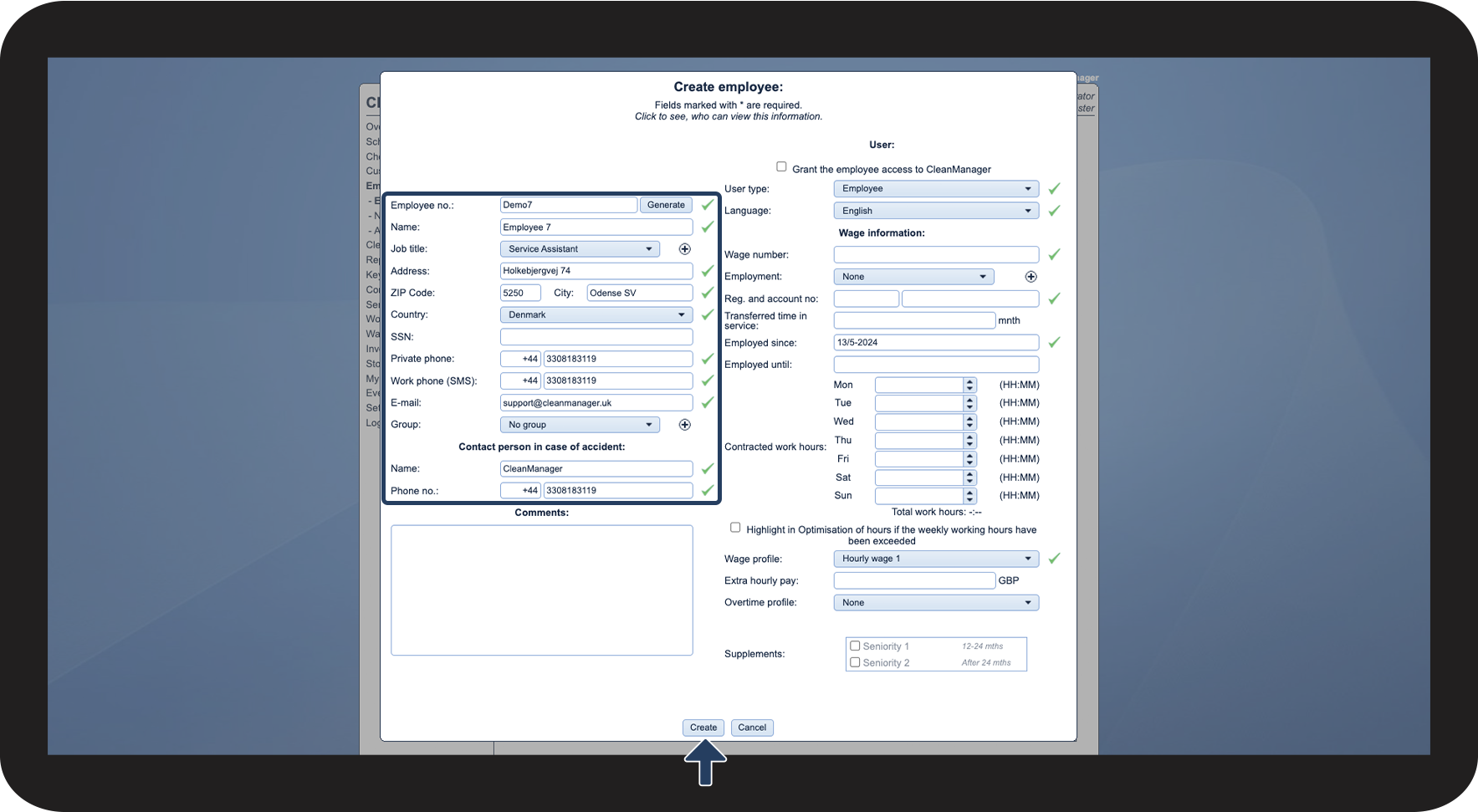
Task: Click inside the Comments text area
Action: (542, 590)
